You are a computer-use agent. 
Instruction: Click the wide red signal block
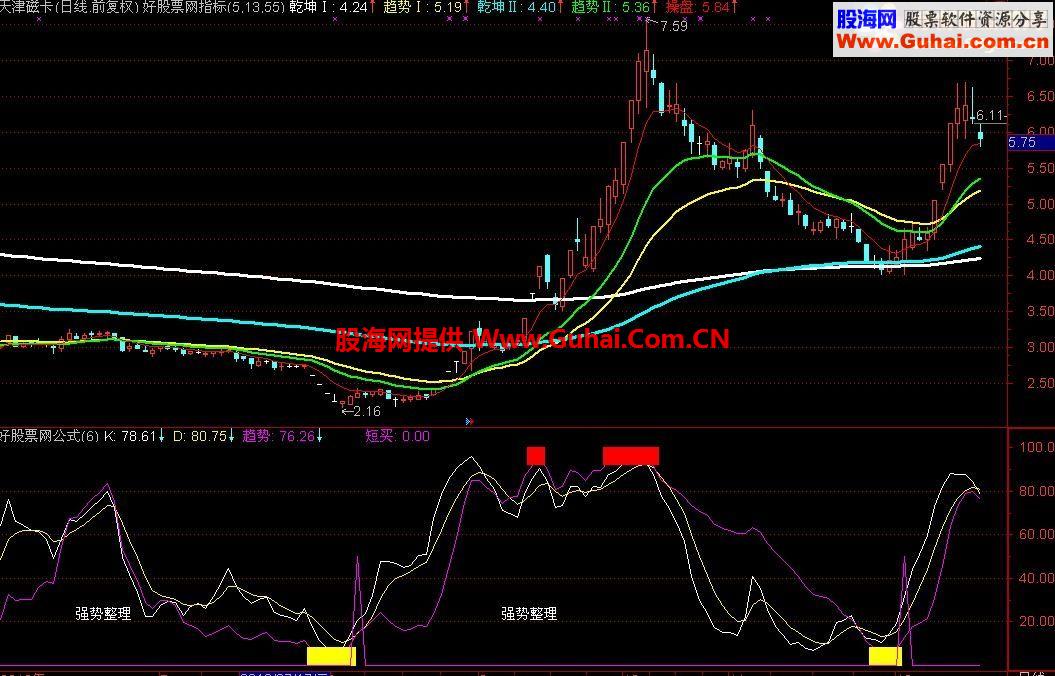(630, 455)
